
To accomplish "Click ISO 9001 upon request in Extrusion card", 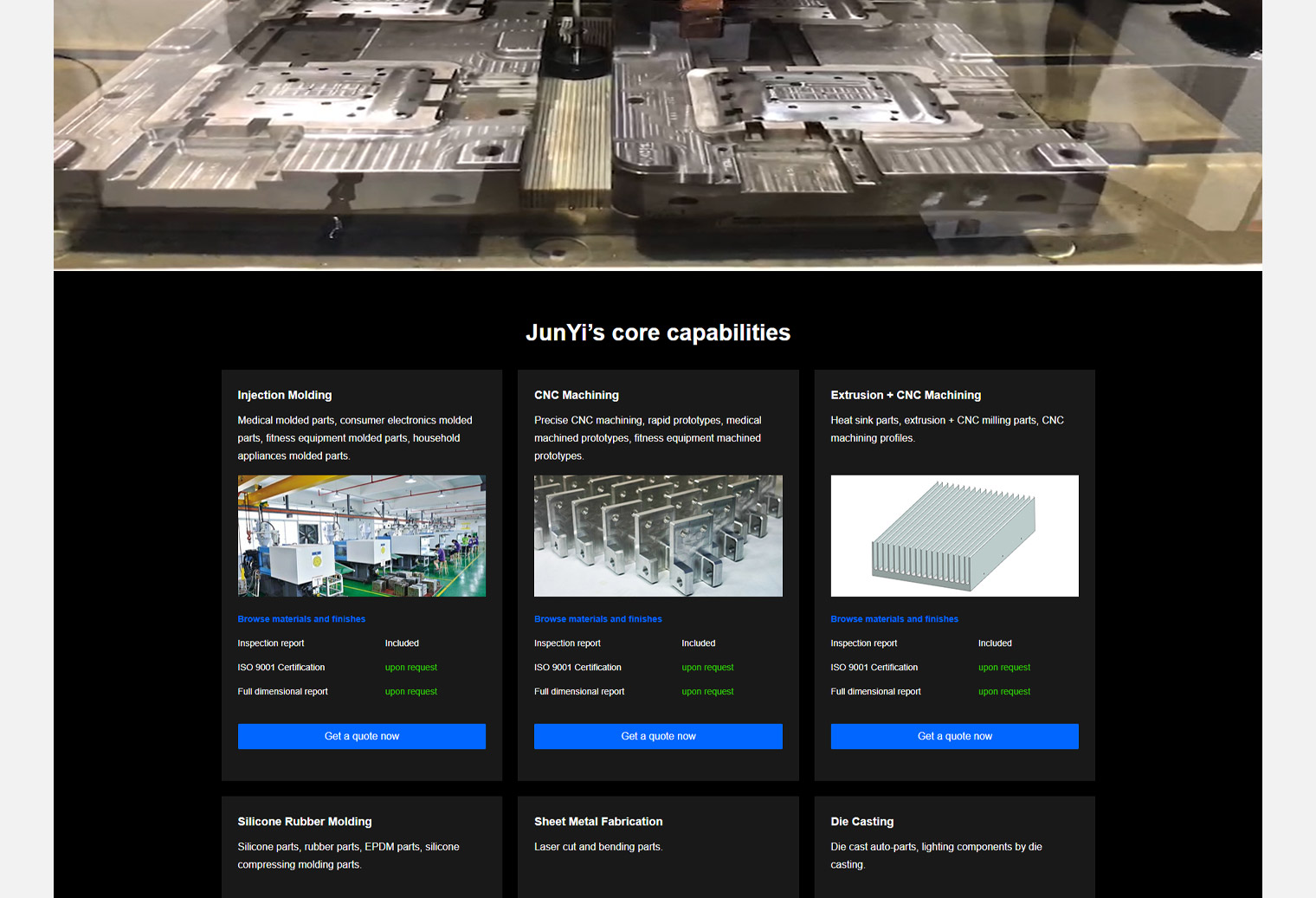I will click(1003, 668).
